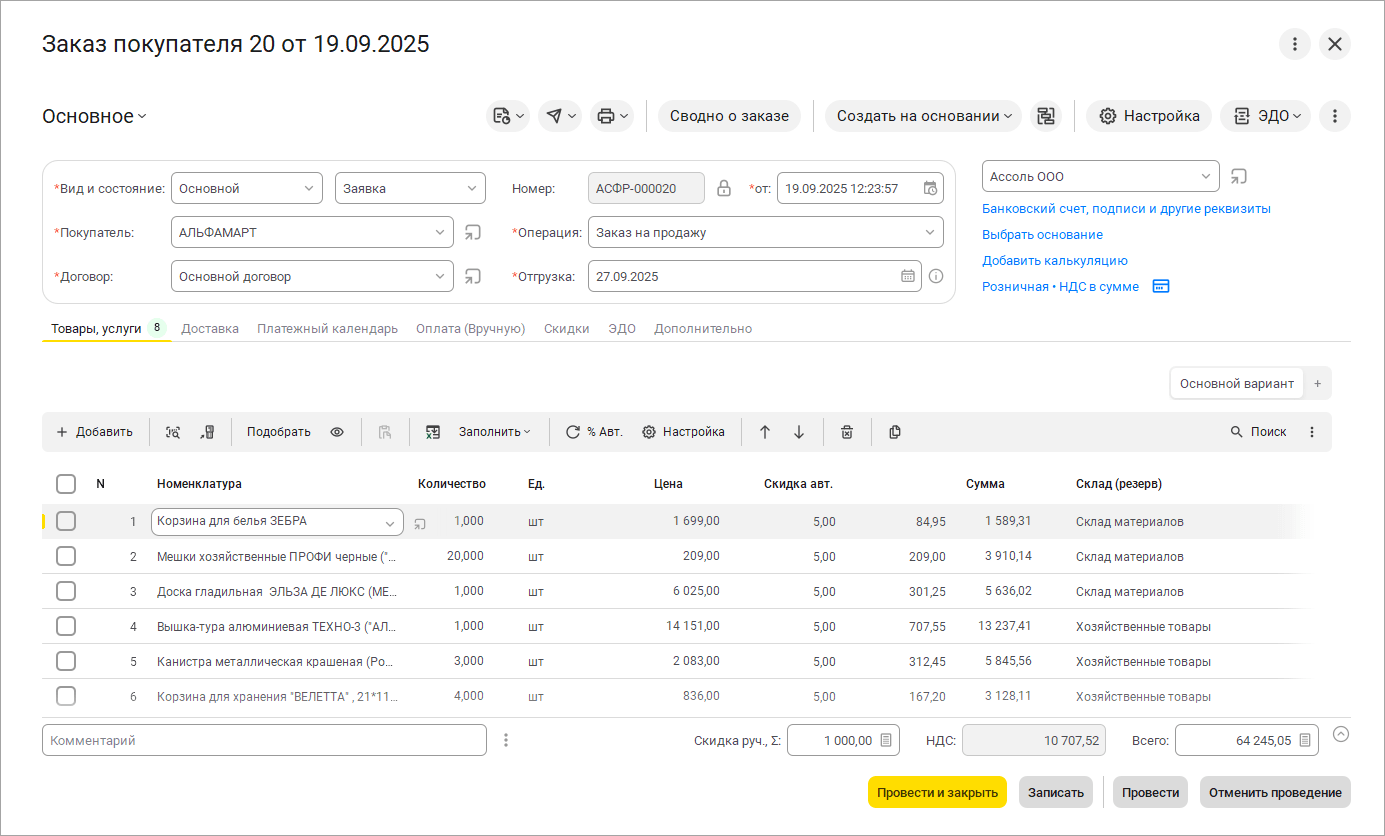Click the send icon in the header
This screenshot has height=836, width=1385.
[553, 116]
